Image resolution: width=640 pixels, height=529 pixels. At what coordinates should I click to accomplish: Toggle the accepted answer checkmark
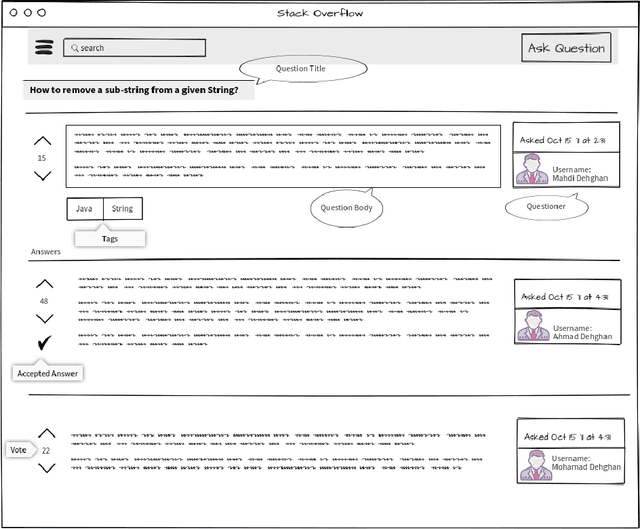click(44, 343)
